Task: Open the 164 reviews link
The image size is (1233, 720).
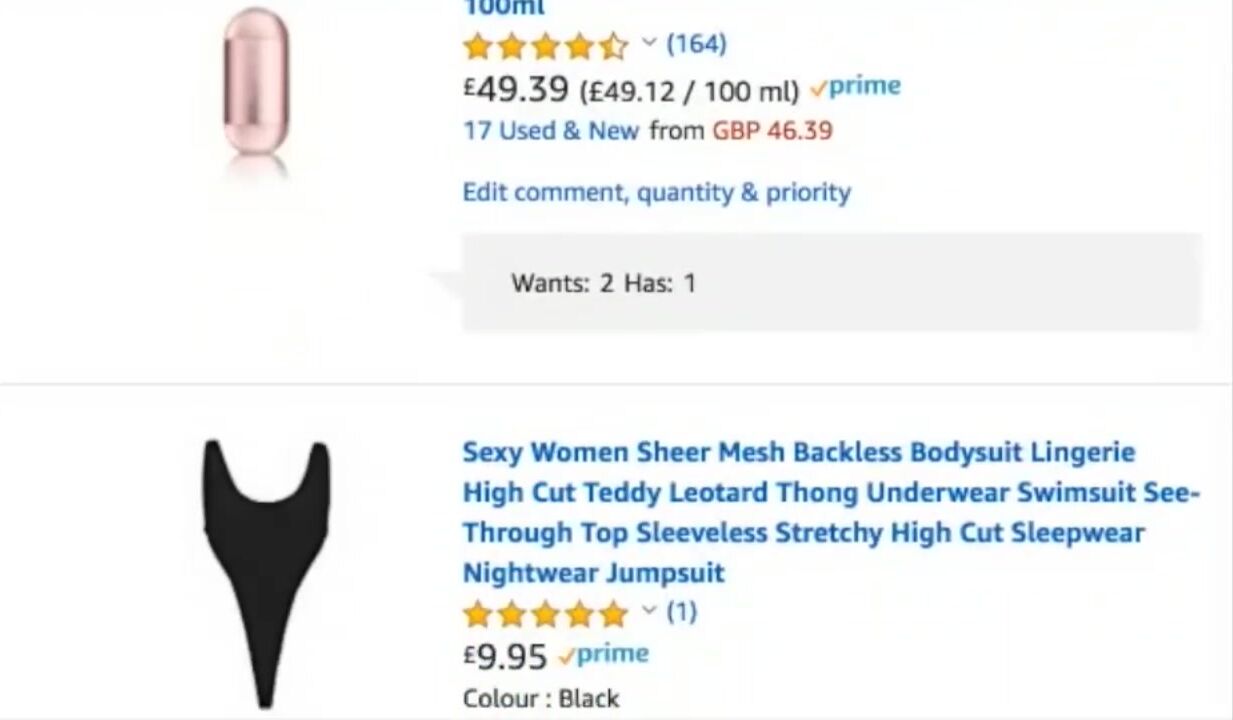Action: point(696,44)
